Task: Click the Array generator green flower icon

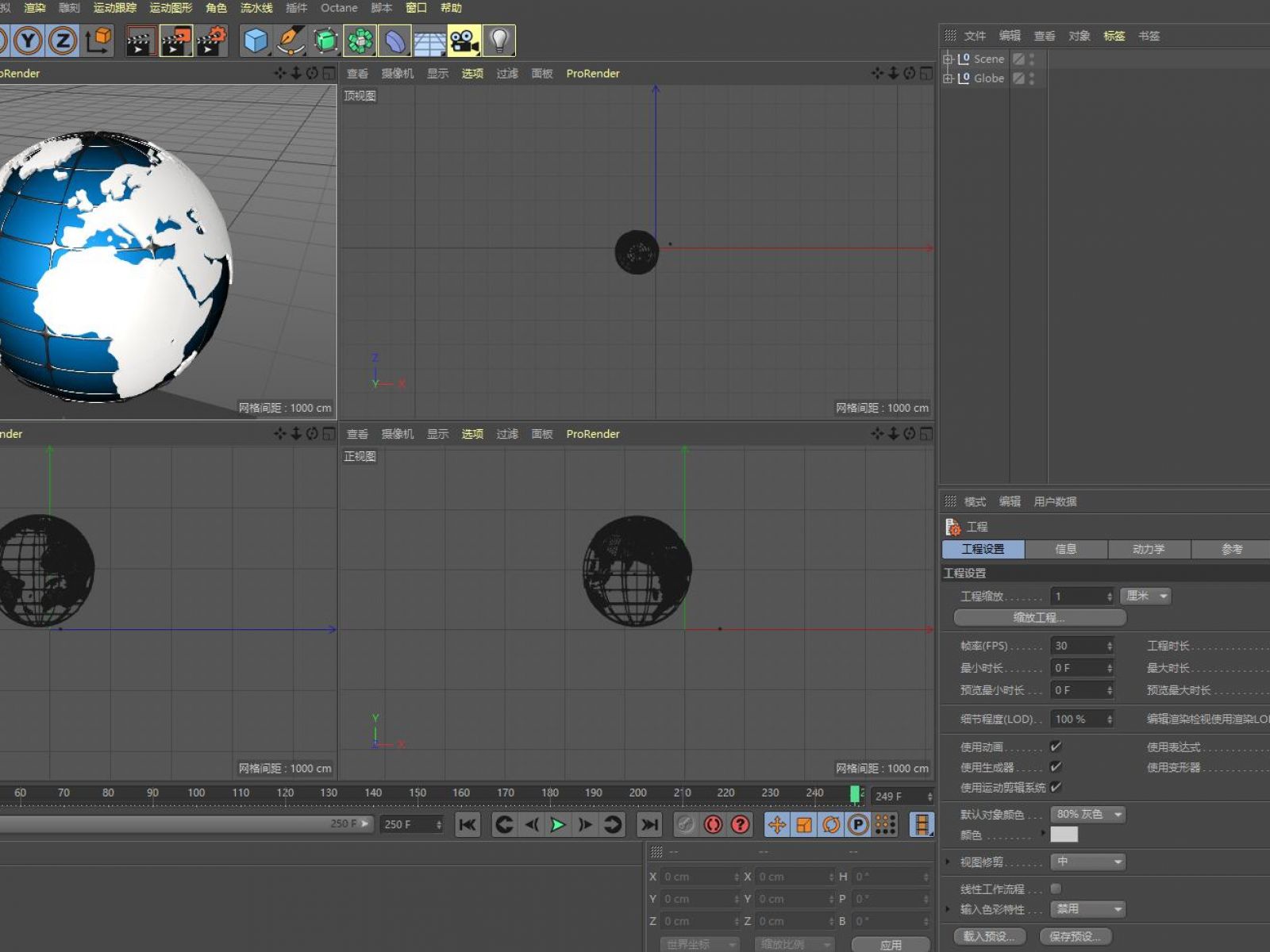Action: coord(360,40)
